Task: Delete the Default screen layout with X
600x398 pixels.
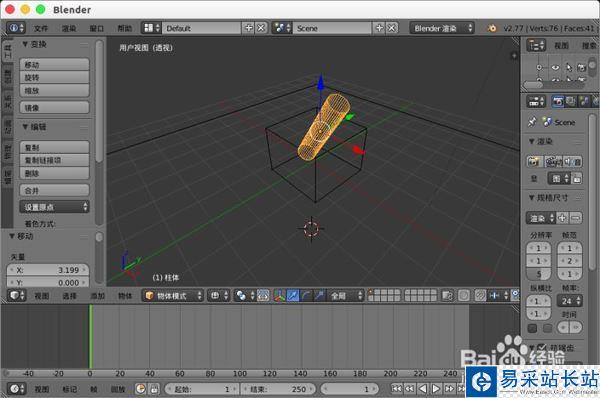Action: (261, 28)
